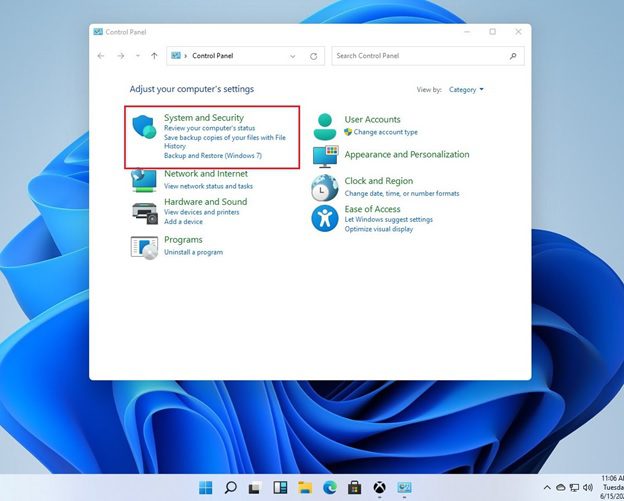Go back using the back arrow
This screenshot has width=624, height=501.
point(101,56)
